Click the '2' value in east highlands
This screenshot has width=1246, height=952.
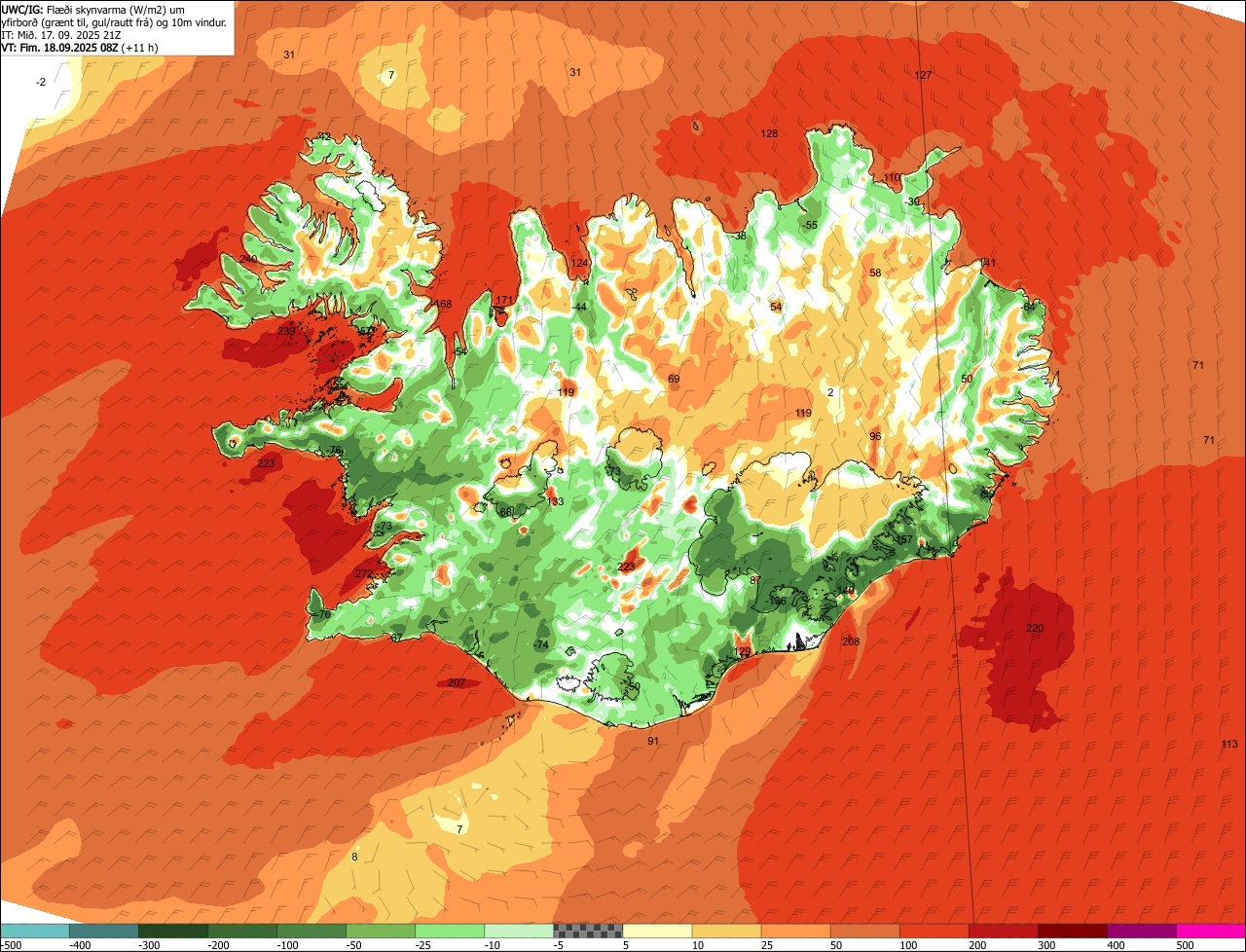(x=830, y=392)
